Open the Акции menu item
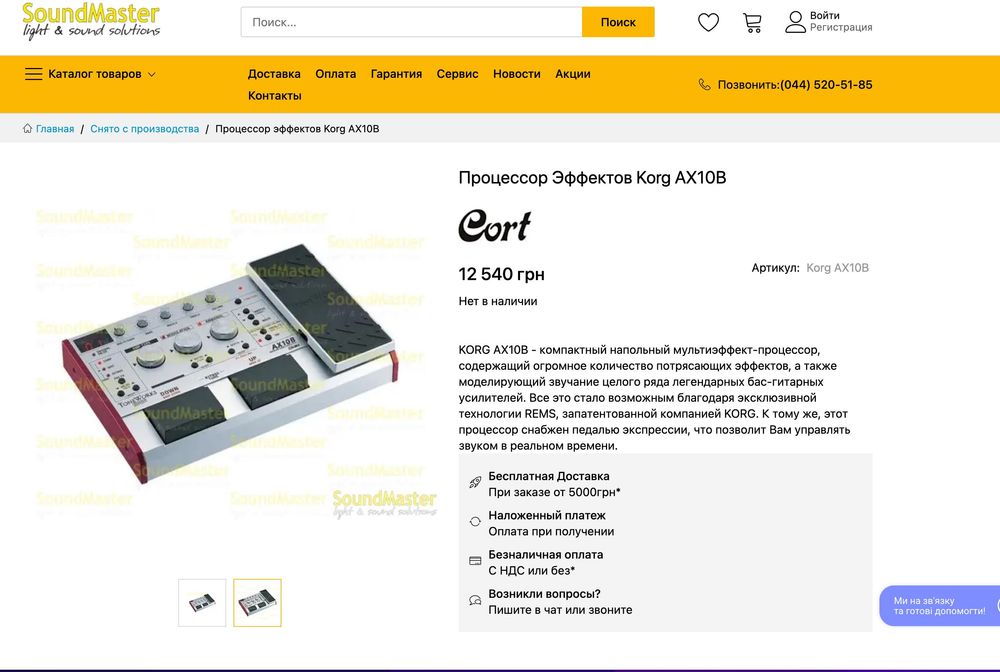Image resolution: width=1000 pixels, height=672 pixels. click(573, 74)
